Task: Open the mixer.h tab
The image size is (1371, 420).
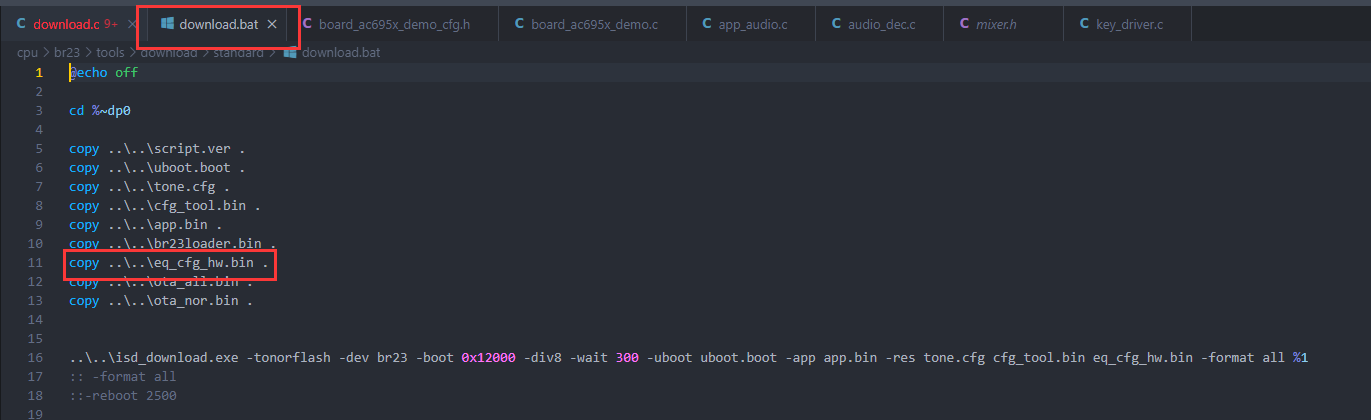Action: (x=995, y=23)
